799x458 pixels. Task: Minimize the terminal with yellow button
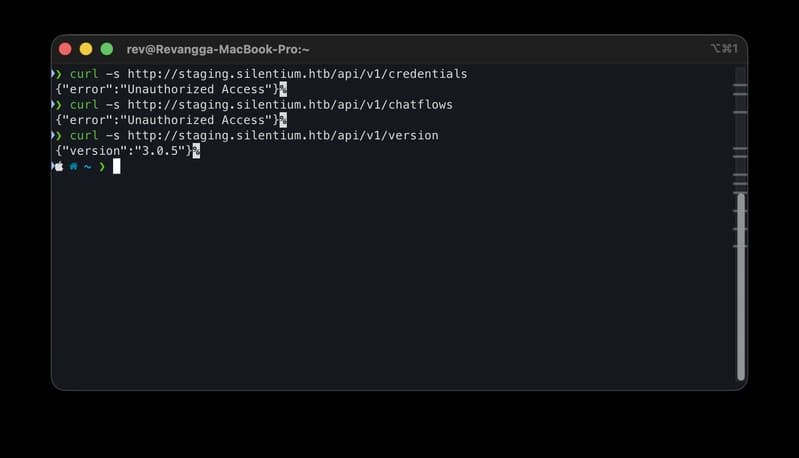pyautogui.click(x=86, y=49)
